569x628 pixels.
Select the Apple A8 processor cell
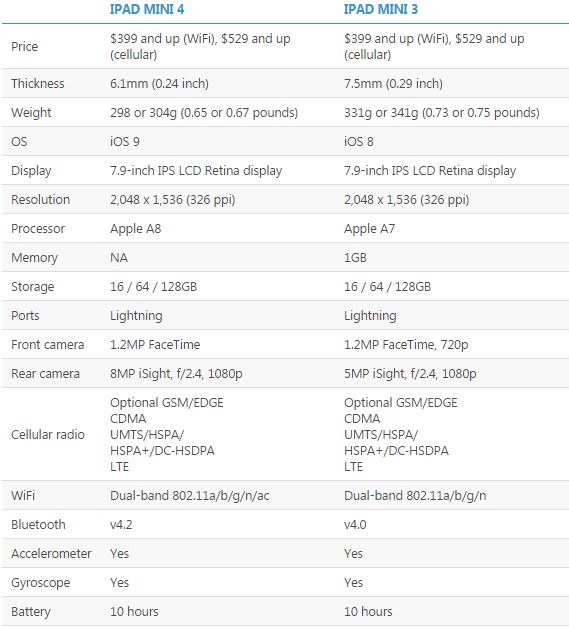point(136,229)
